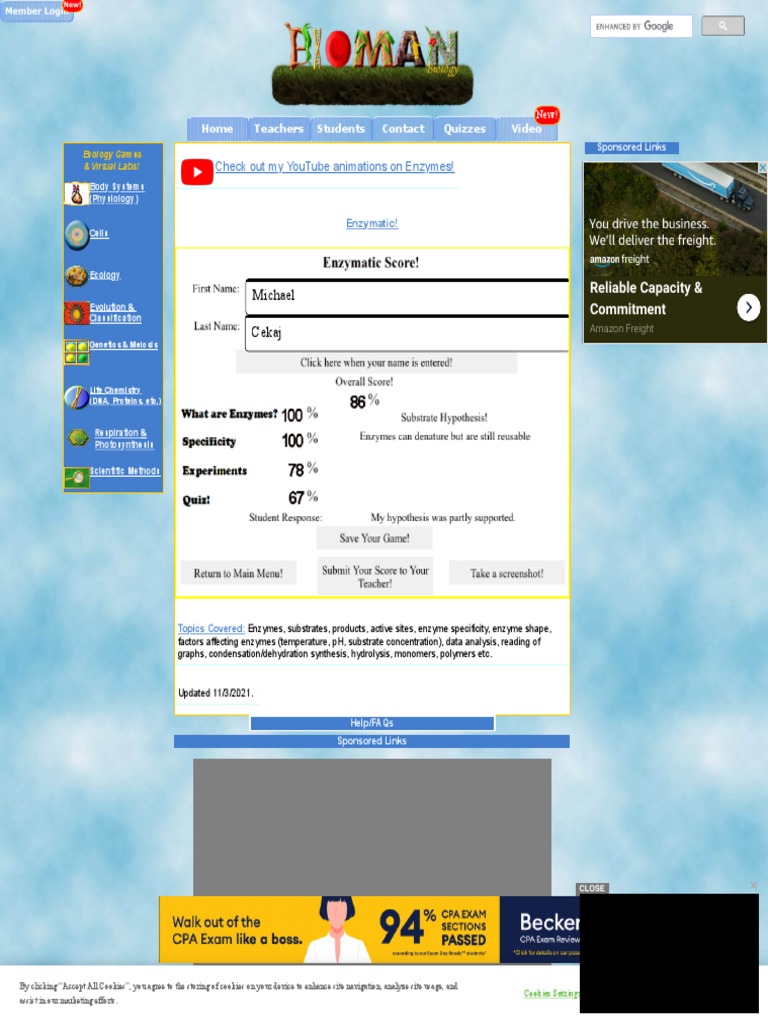
Task: Click the Cells sidebar icon
Action: click(76, 234)
